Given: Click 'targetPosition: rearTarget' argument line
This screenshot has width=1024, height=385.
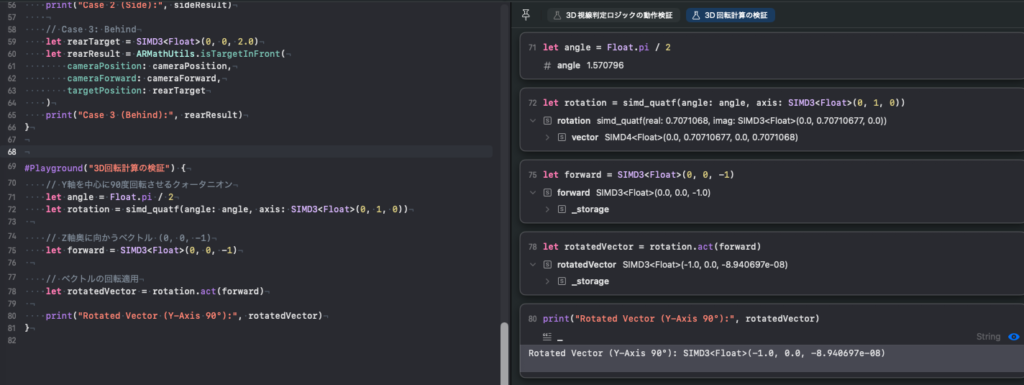Looking at the screenshot, I should (x=136, y=90).
